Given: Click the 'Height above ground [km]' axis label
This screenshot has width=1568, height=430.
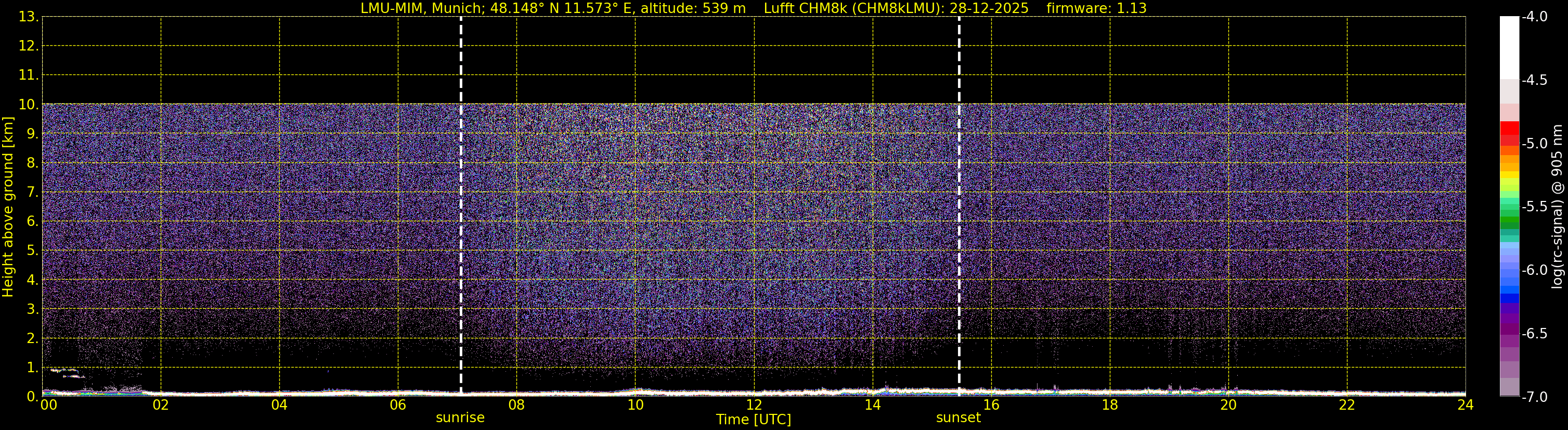Looking at the screenshot, I should (8, 207).
